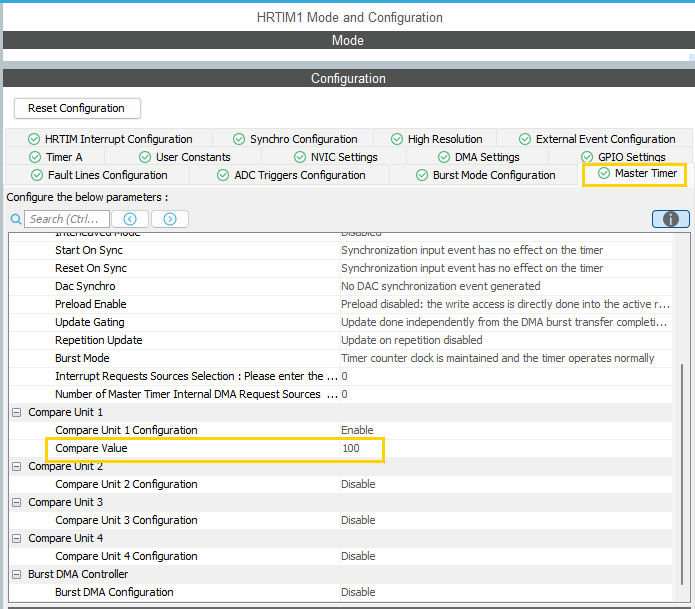Open the Start On Sync value dropdown

[x=506, y=250]
